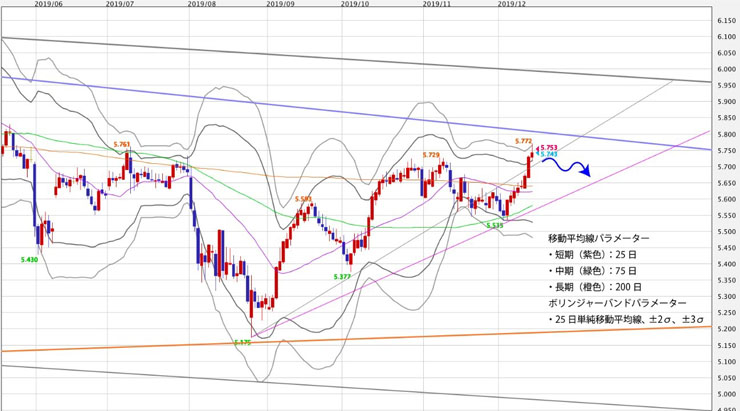Click the 6.150 price axis value
Image resolution: width=740 pixels, height=411 pixels.
[727, 21]
